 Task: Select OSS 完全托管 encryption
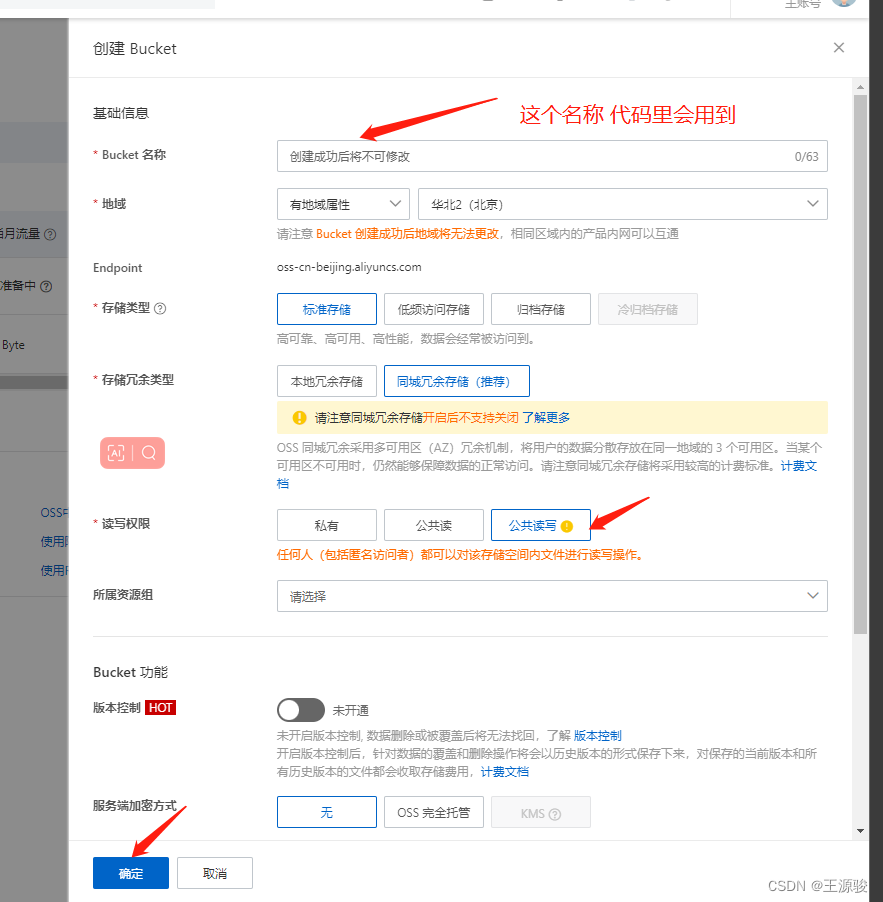tap(433, 812)
